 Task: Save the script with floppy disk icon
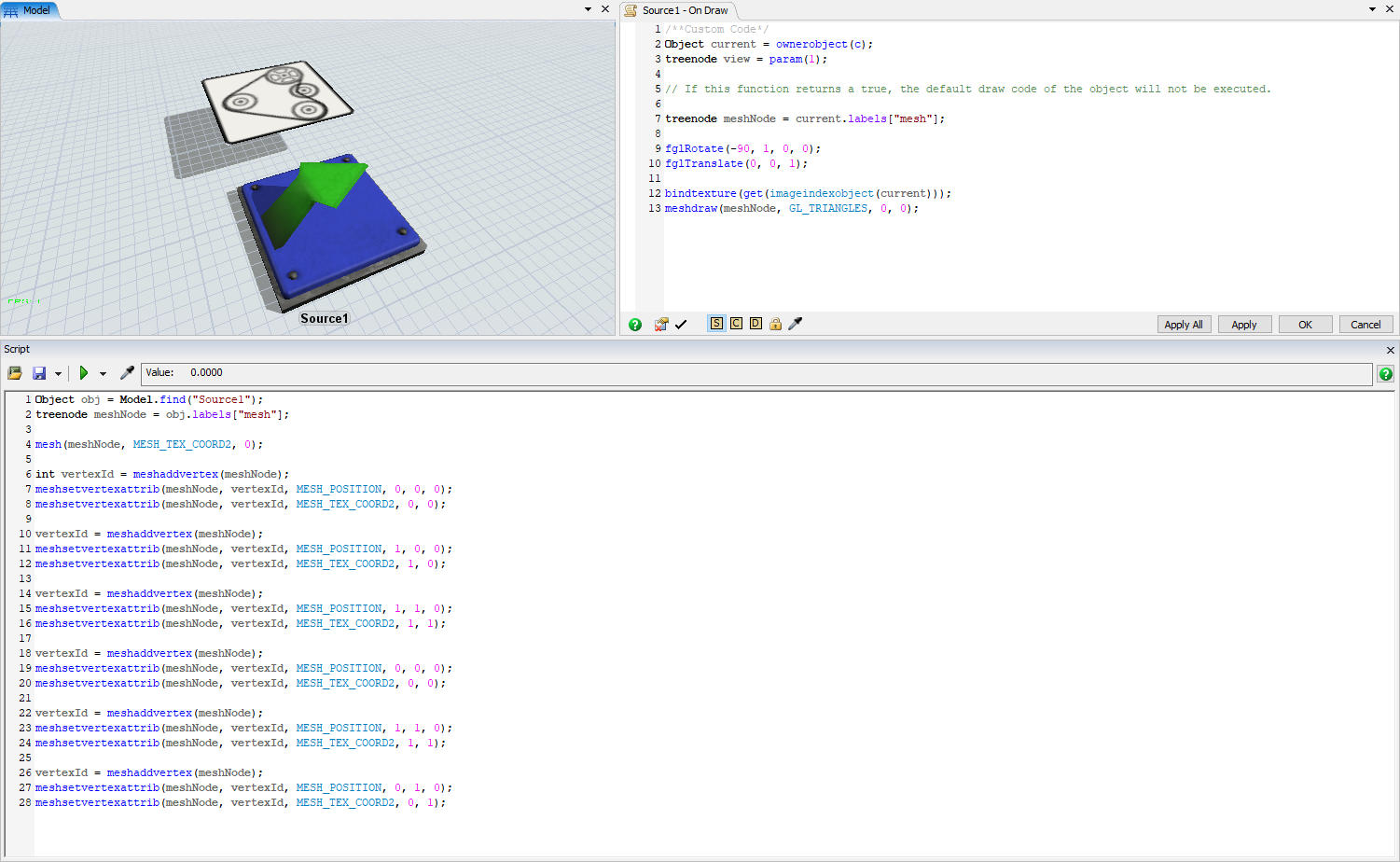click(39, 373)
